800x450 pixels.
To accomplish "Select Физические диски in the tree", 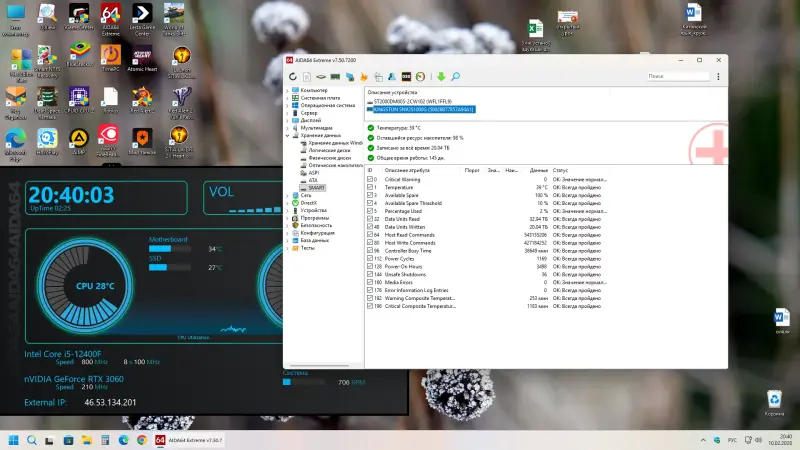I will pos(330,158).
